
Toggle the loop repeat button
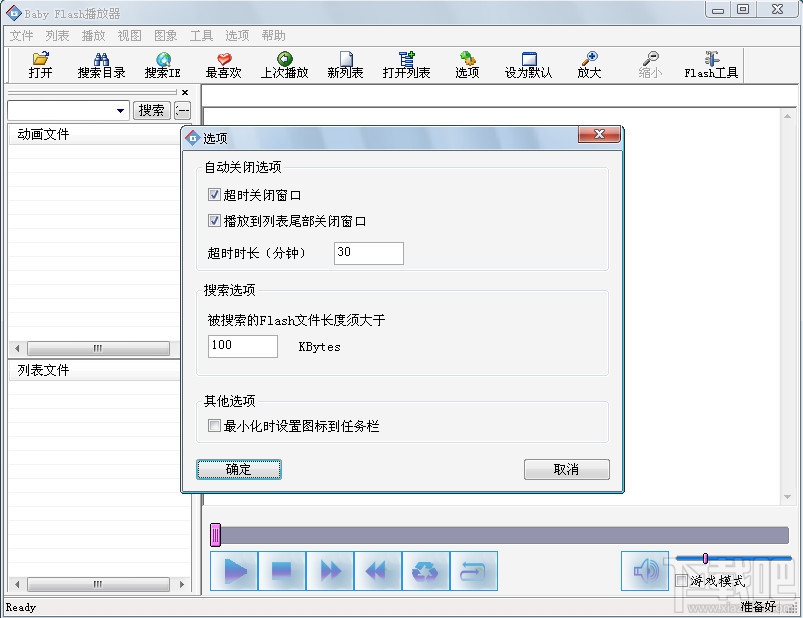(x=474, y=571)
